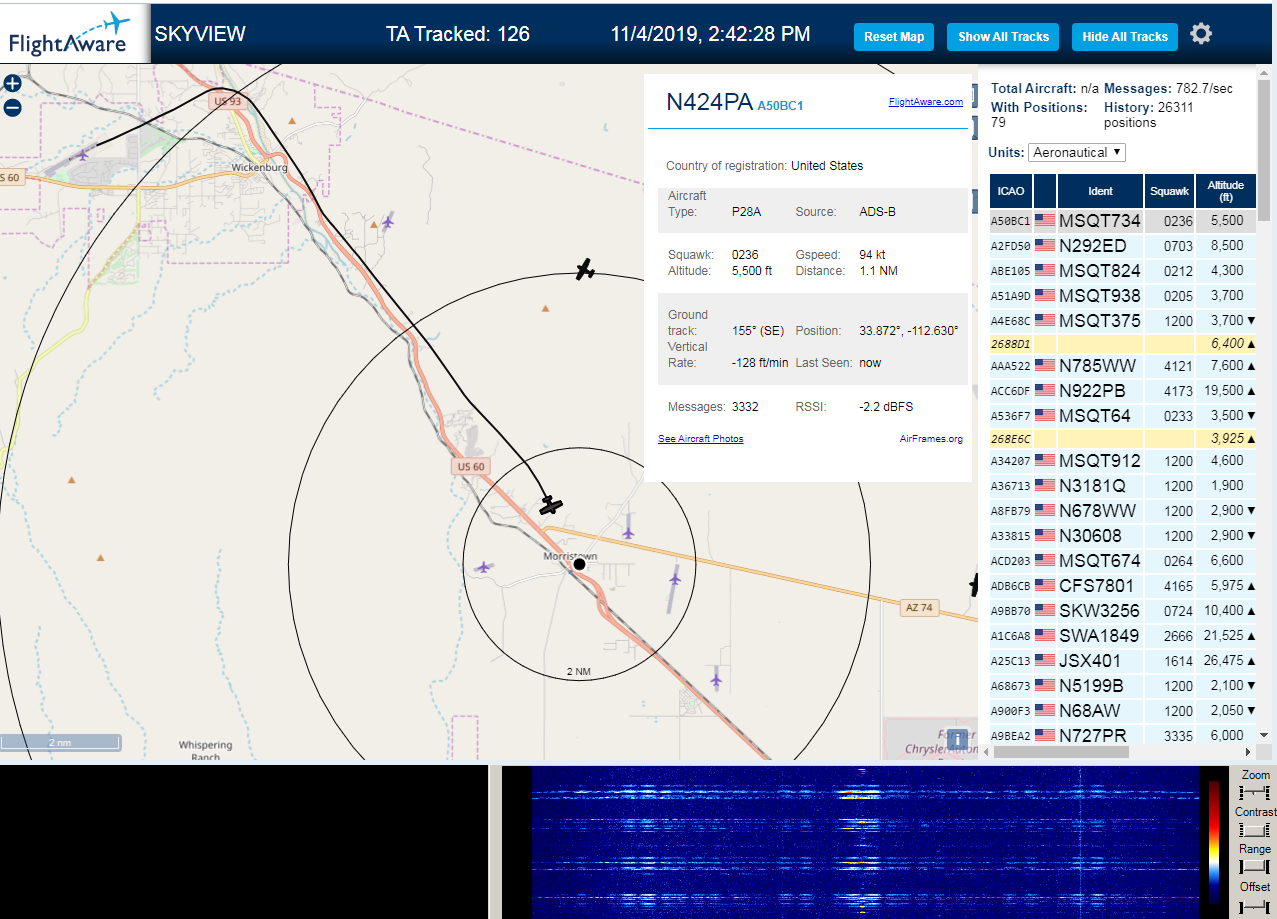Click Reset Map button
This screenshot has height=919, width=1277.
[894, 37]
